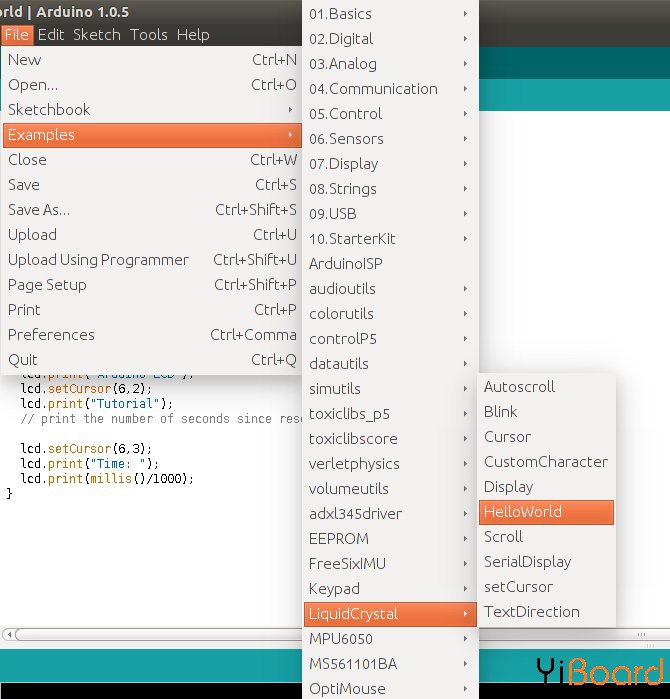The height and width of the screenshot is (699, 670).
Task: Open the Scroll example
Action: point(547,537)
